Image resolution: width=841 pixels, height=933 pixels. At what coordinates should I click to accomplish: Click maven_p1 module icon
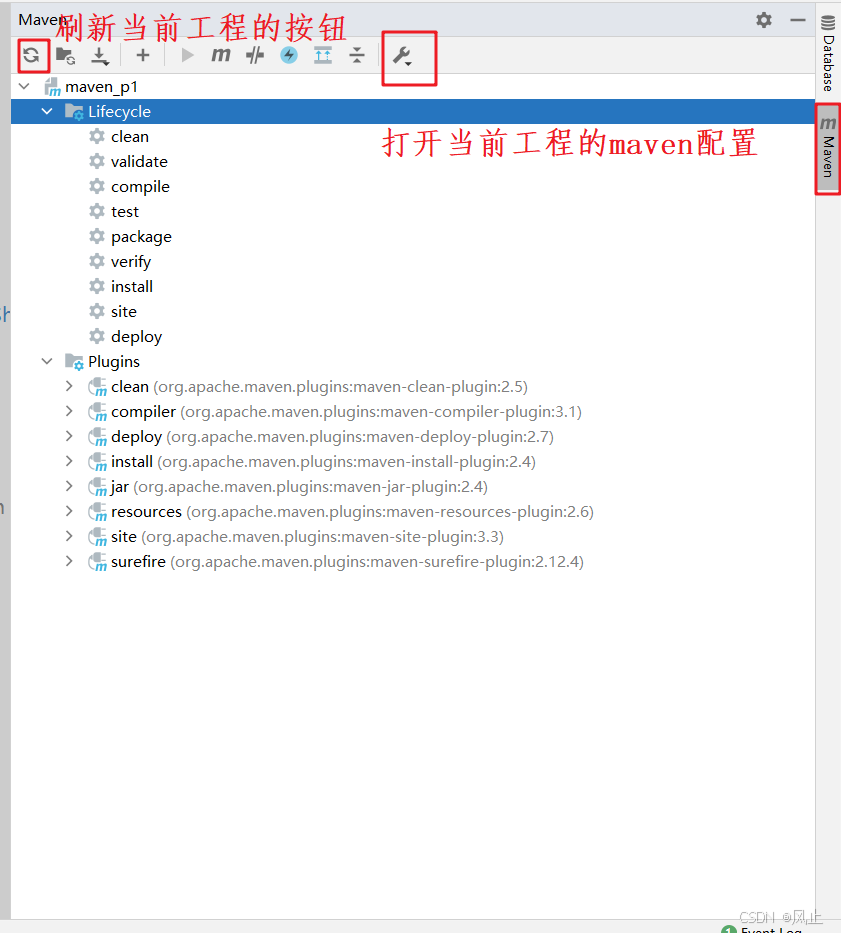[x=52, y=87]
